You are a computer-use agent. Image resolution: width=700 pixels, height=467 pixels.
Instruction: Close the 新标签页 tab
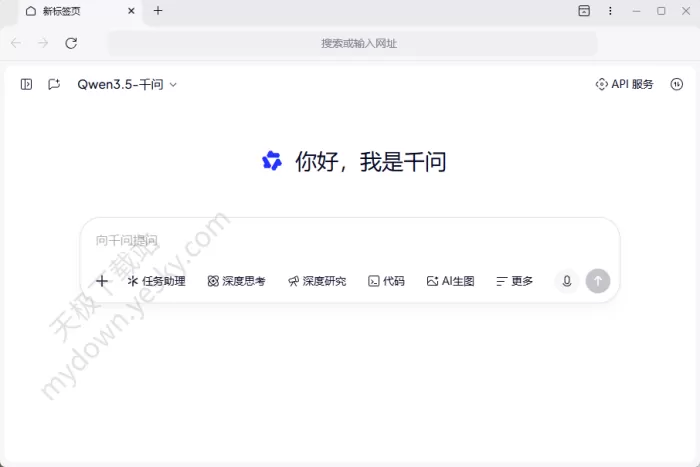tap(131, 11)
